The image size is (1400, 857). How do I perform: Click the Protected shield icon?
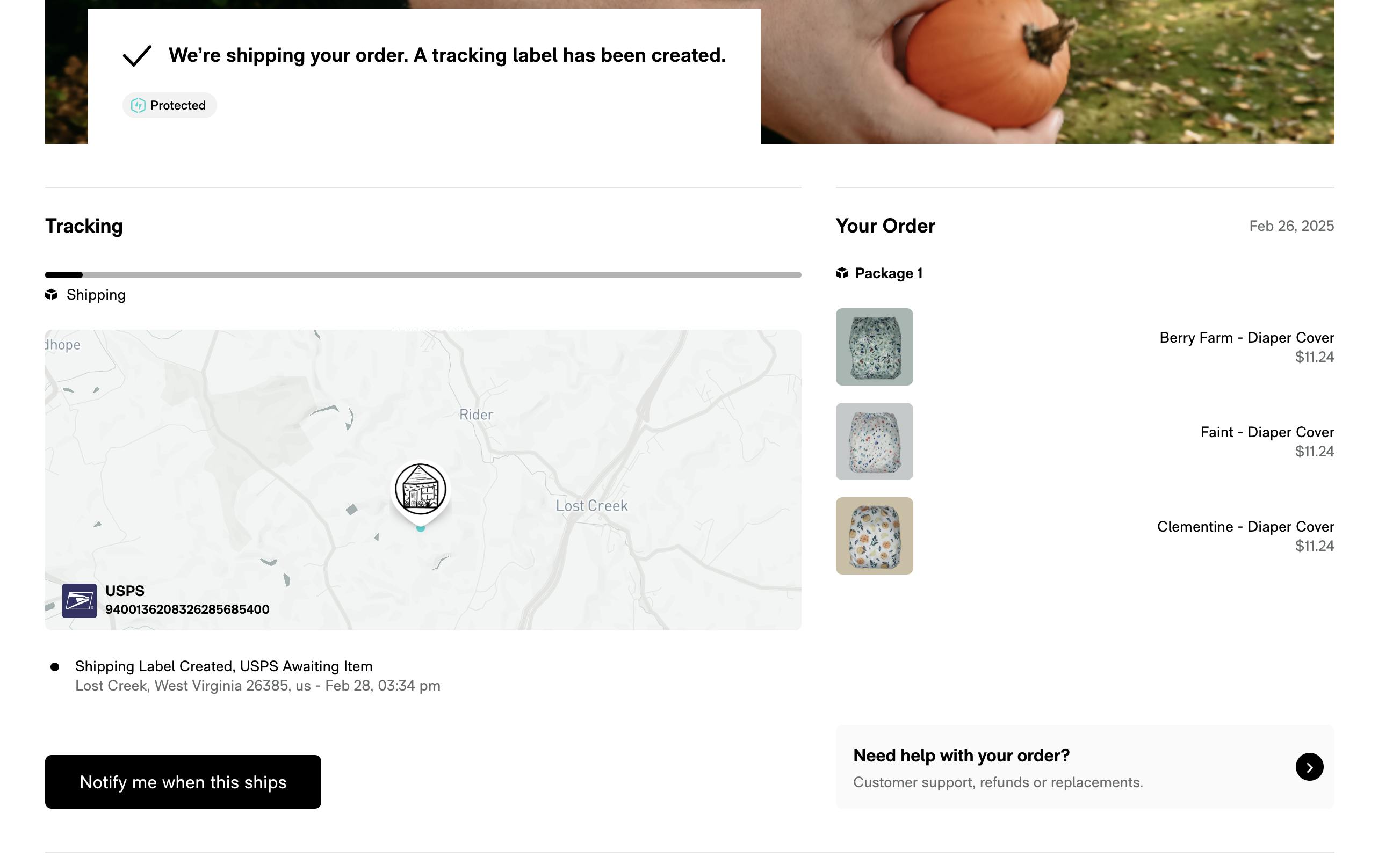click(x=138, y=105)
